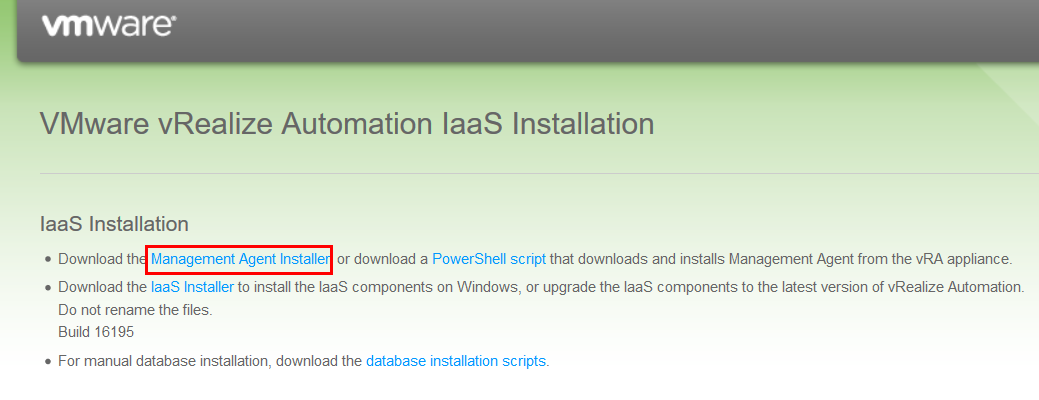The height and width of the screenshot is (400, 1039).
Task: Click the bullet before manual database installation line
Action: coord(48,362)
